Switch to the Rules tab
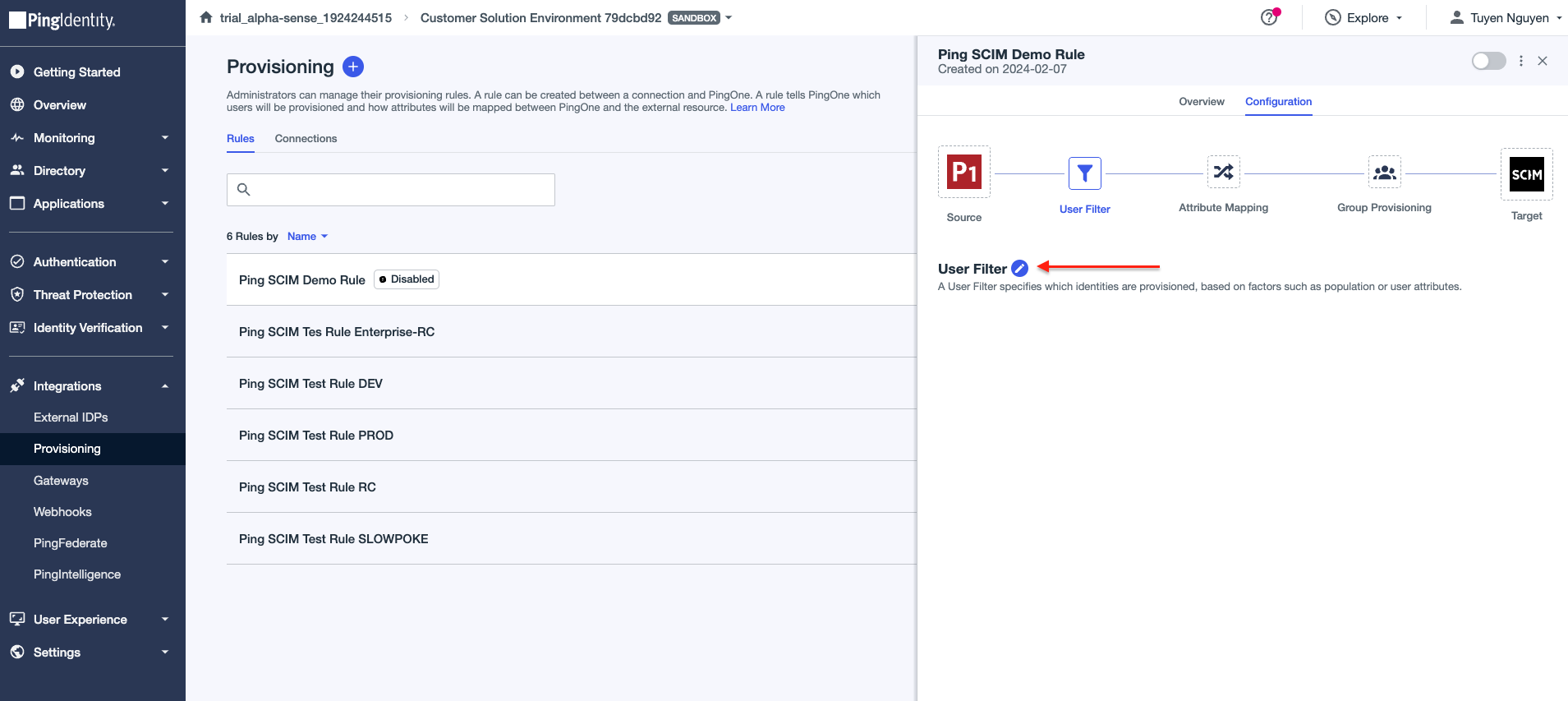 pos(241,138)
